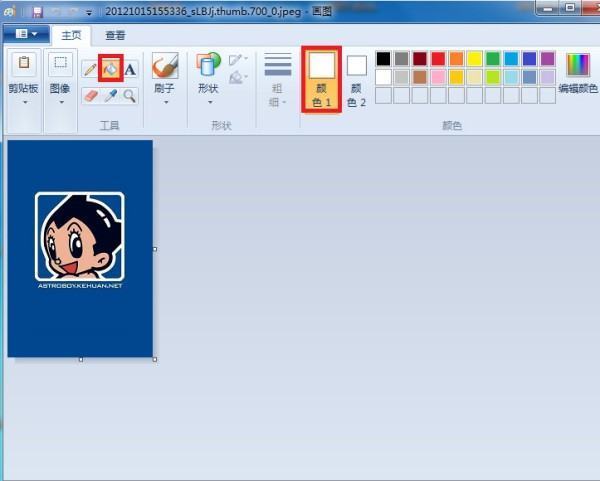
Task: Choose the Brushes tool icon
Action: (165, 65)
